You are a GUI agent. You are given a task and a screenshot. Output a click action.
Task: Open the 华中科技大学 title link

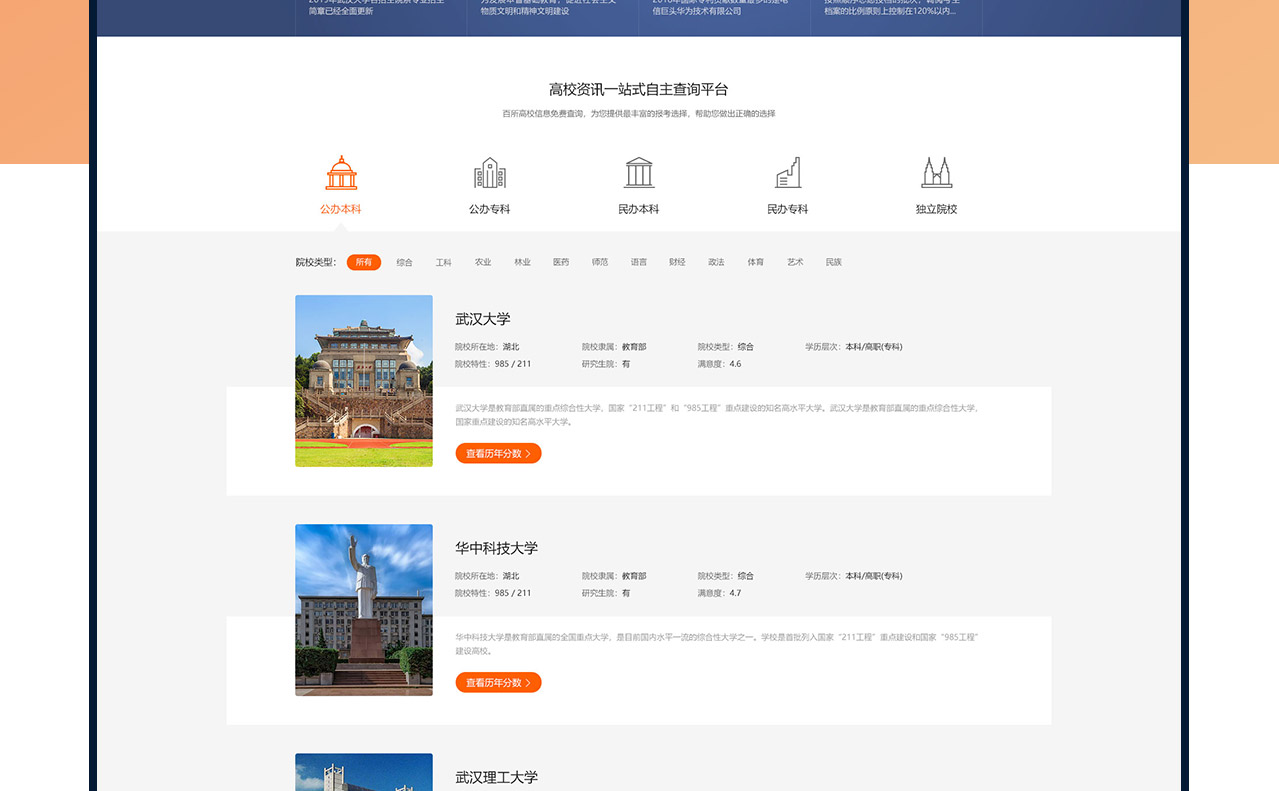(497, 548)
